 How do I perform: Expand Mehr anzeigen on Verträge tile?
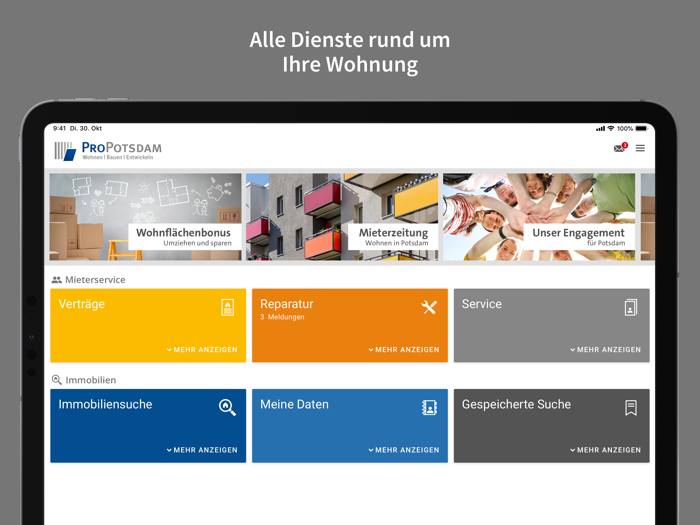(x=202, y=350)
